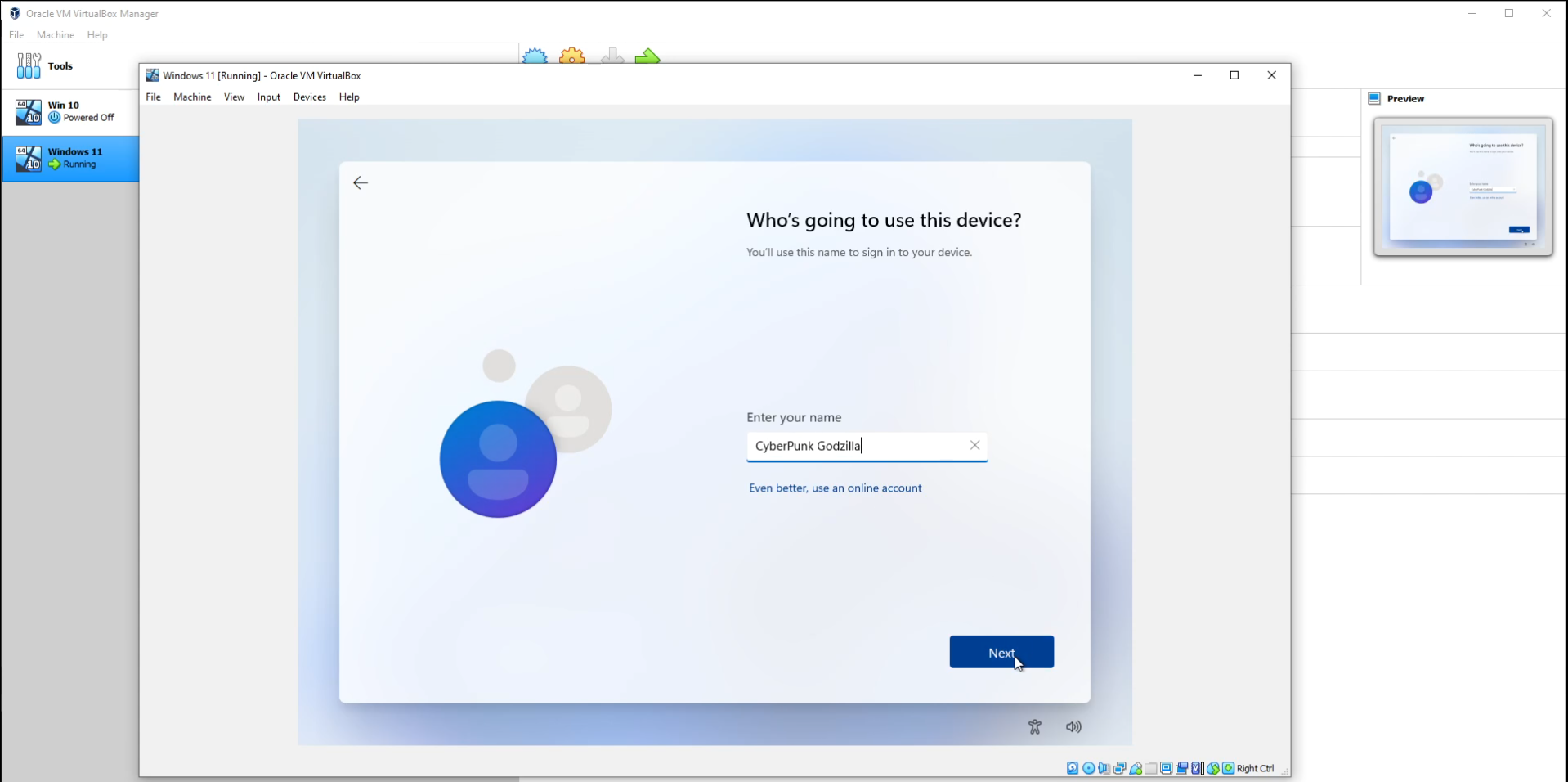The height and width of the screenshot is (782, 1568).
Task: Click the recording indicator in the status bar
Action: tap(1183, 768)
